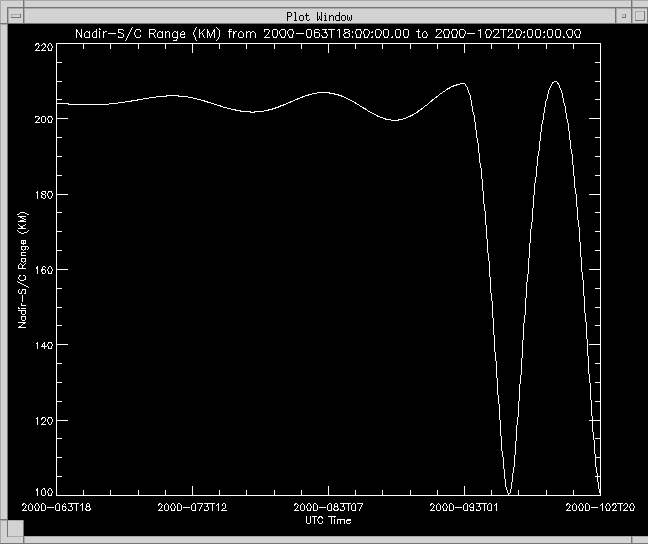
Task: Click the Nadir-S/C Range plot title
Action: [x=329, y=34]
